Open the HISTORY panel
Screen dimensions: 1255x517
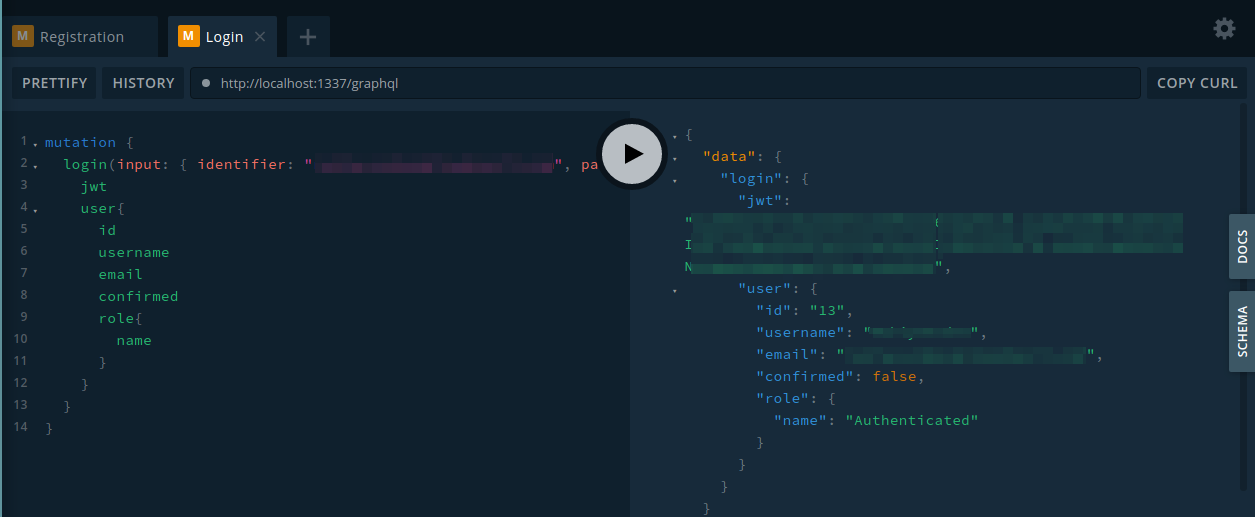click(144, 83)
